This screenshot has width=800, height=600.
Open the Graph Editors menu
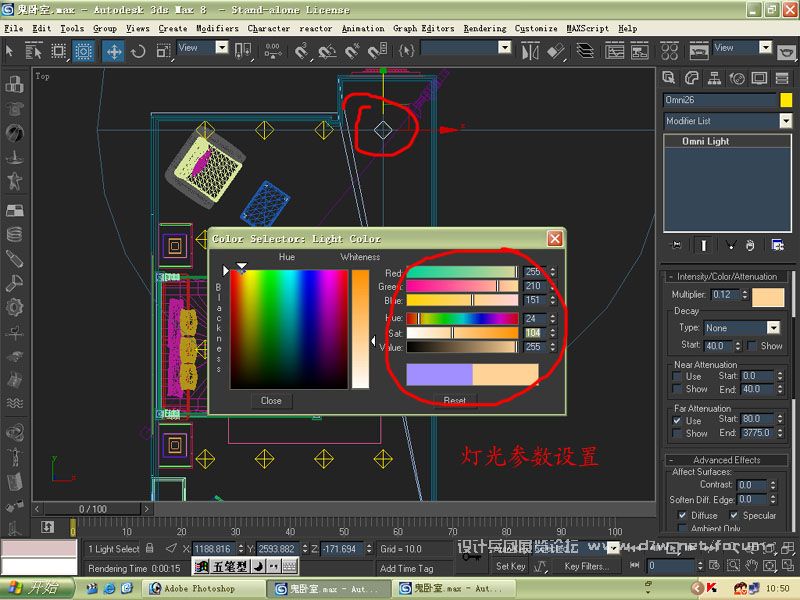click(423, 29)
